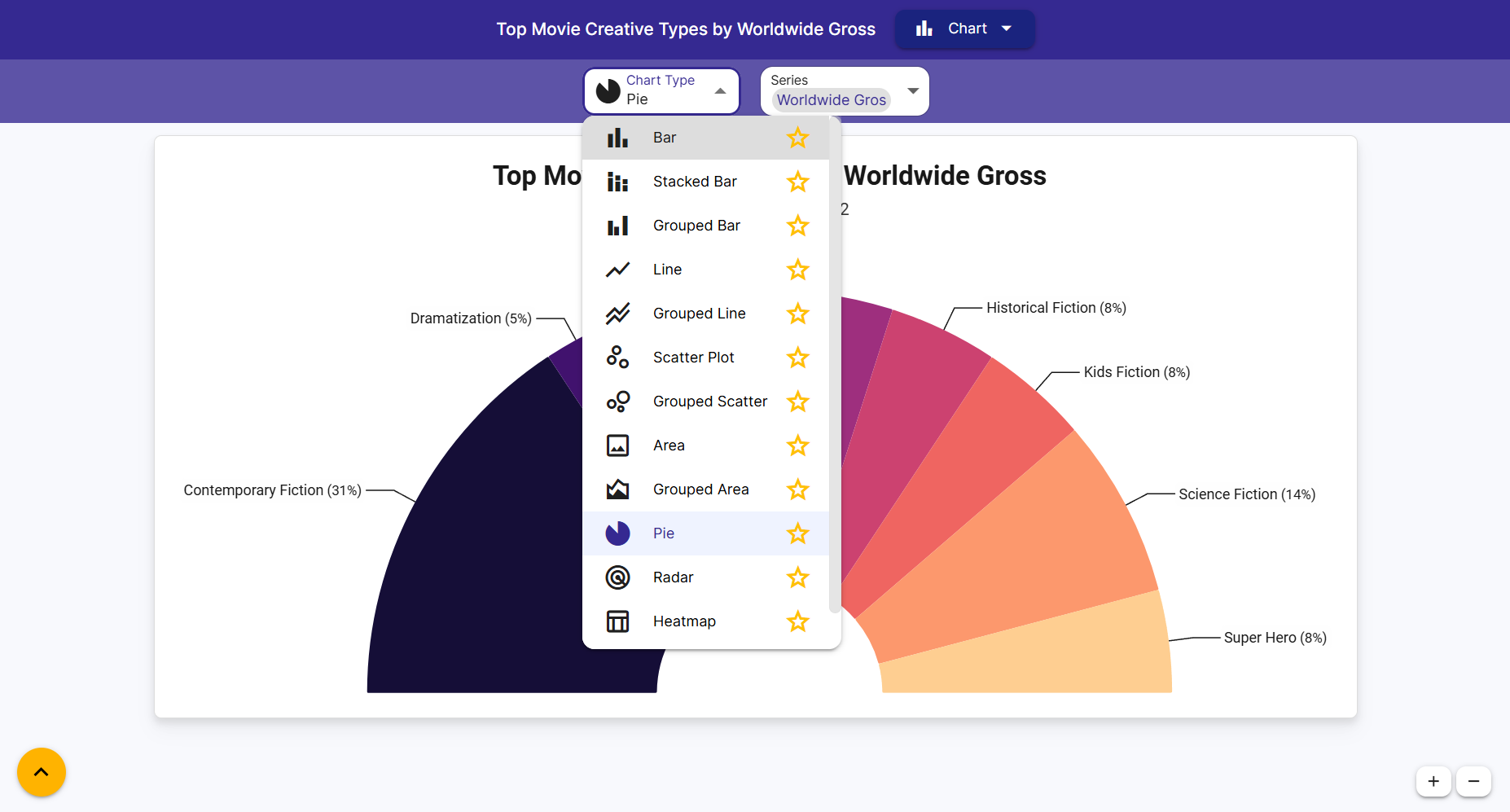The image size is (1510, 812).
Task: Open the Series dropdown arrow
Action: (913, 91)
